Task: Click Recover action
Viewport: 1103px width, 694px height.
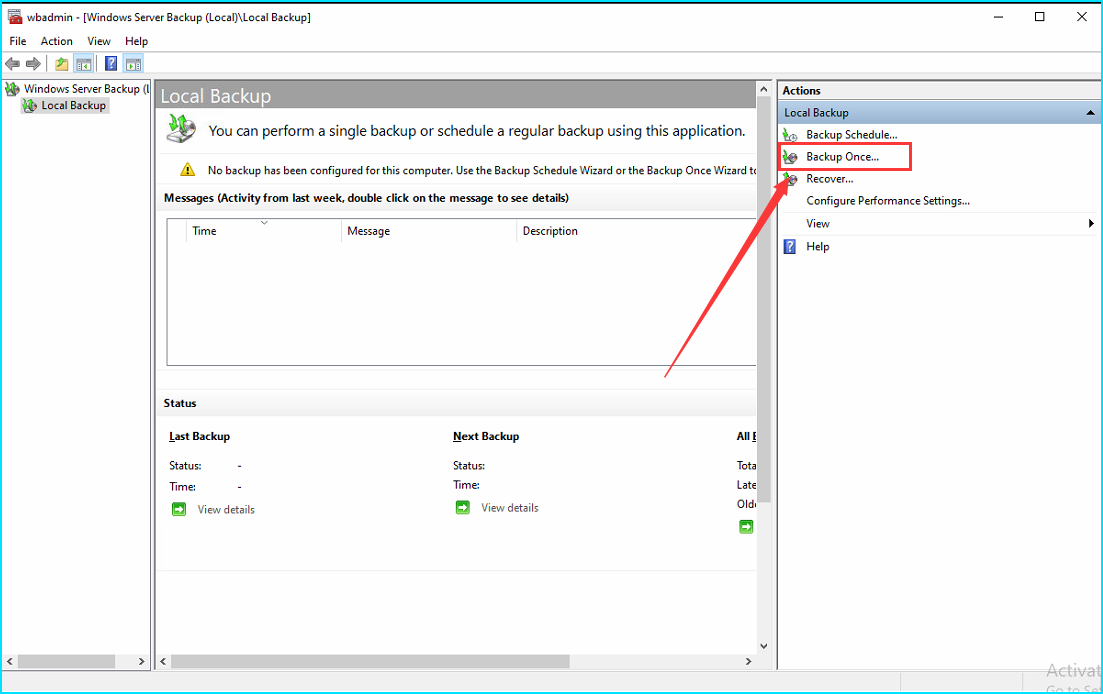Action: 829,179
